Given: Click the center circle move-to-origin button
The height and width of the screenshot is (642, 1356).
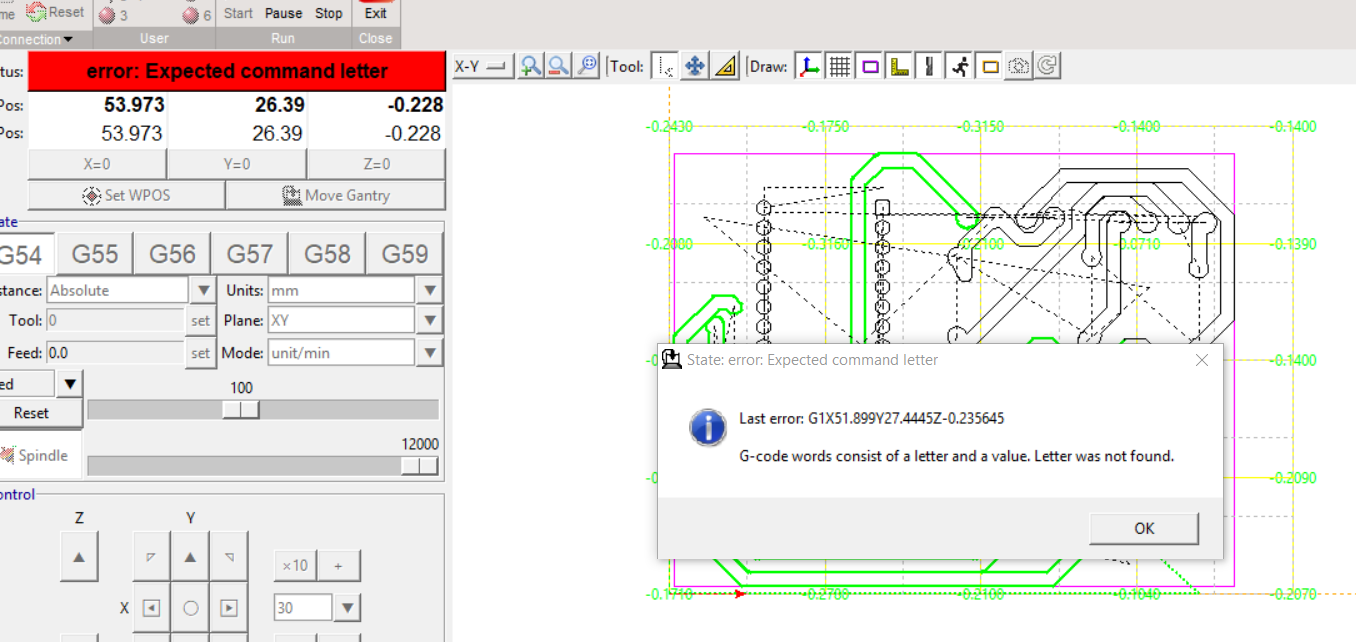Looking at the screenshot, I should (190, 607).
